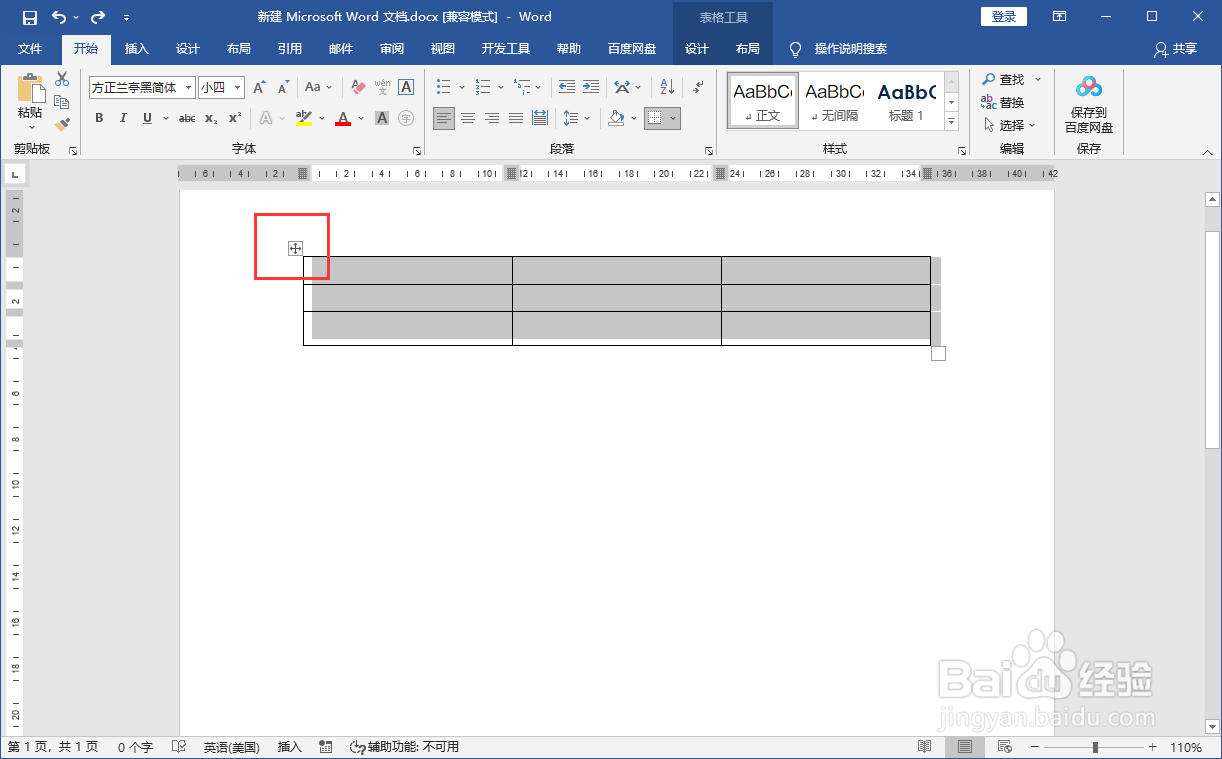Apply the yellow text highlight color
The width and height of the screenshot is (1222, 759).
[x=304, y=118]
